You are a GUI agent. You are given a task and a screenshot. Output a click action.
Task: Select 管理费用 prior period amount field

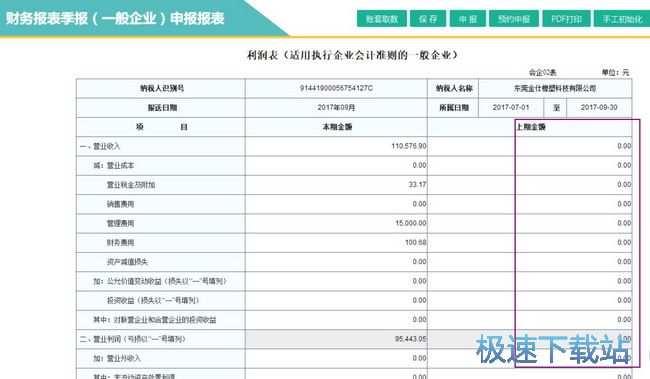pyautogui.click(x=530, y=223)
